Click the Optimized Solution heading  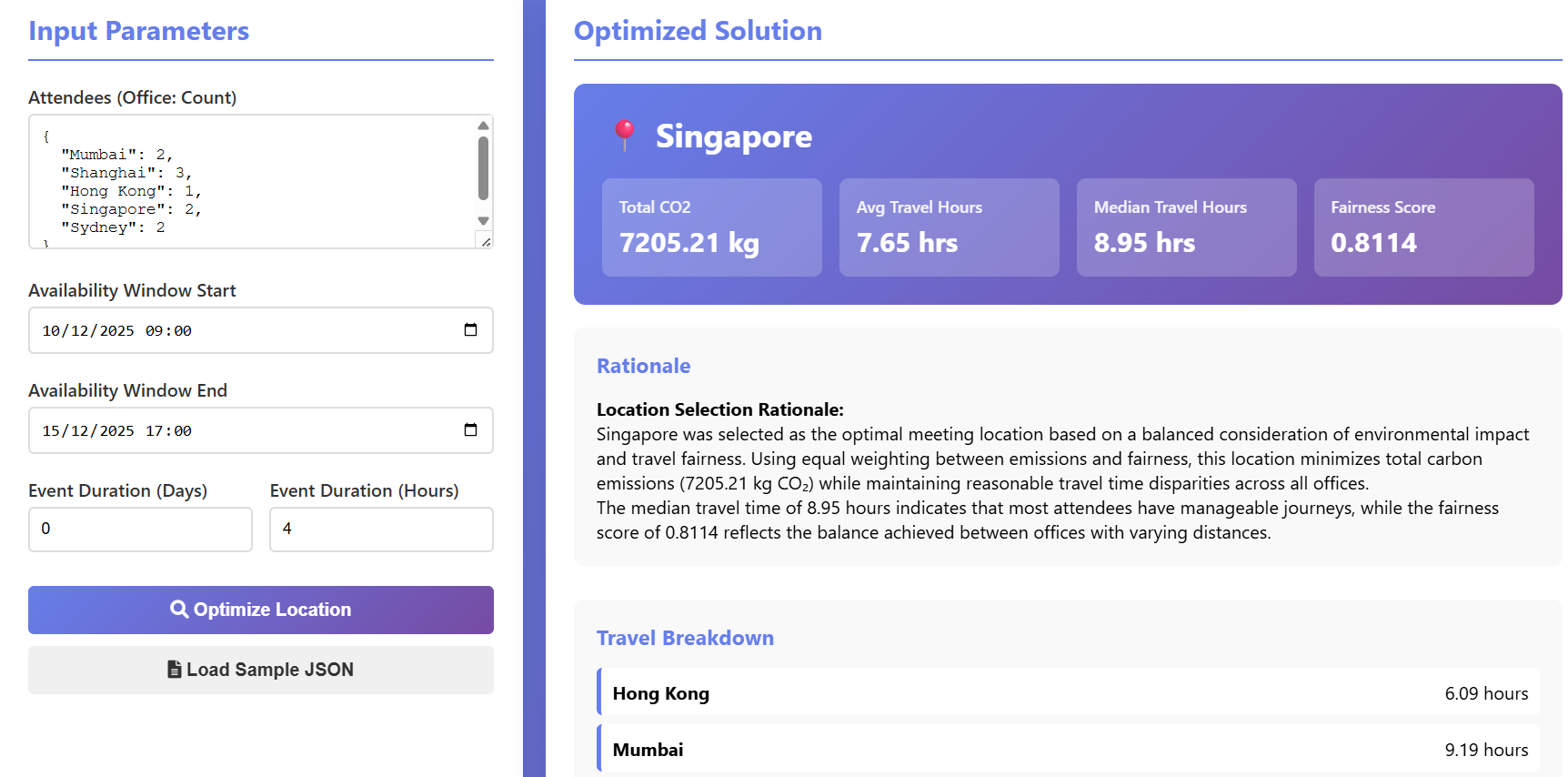[x=699, y=31]
